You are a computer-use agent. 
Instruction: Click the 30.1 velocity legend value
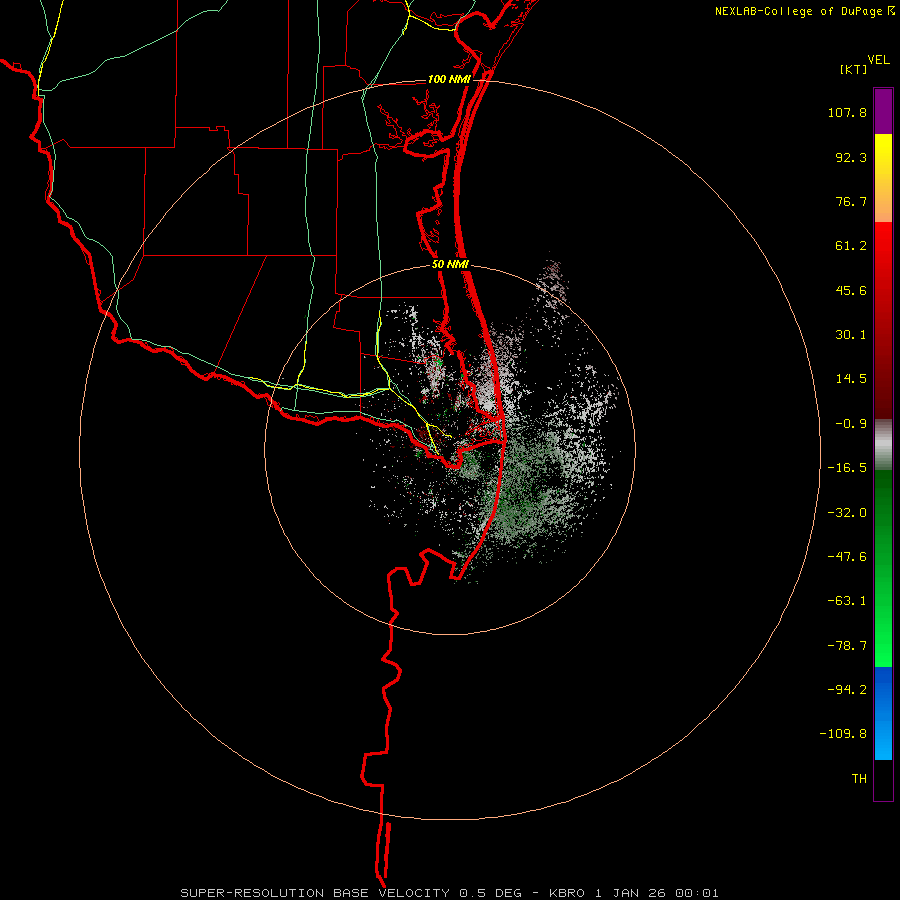[851, 335]
